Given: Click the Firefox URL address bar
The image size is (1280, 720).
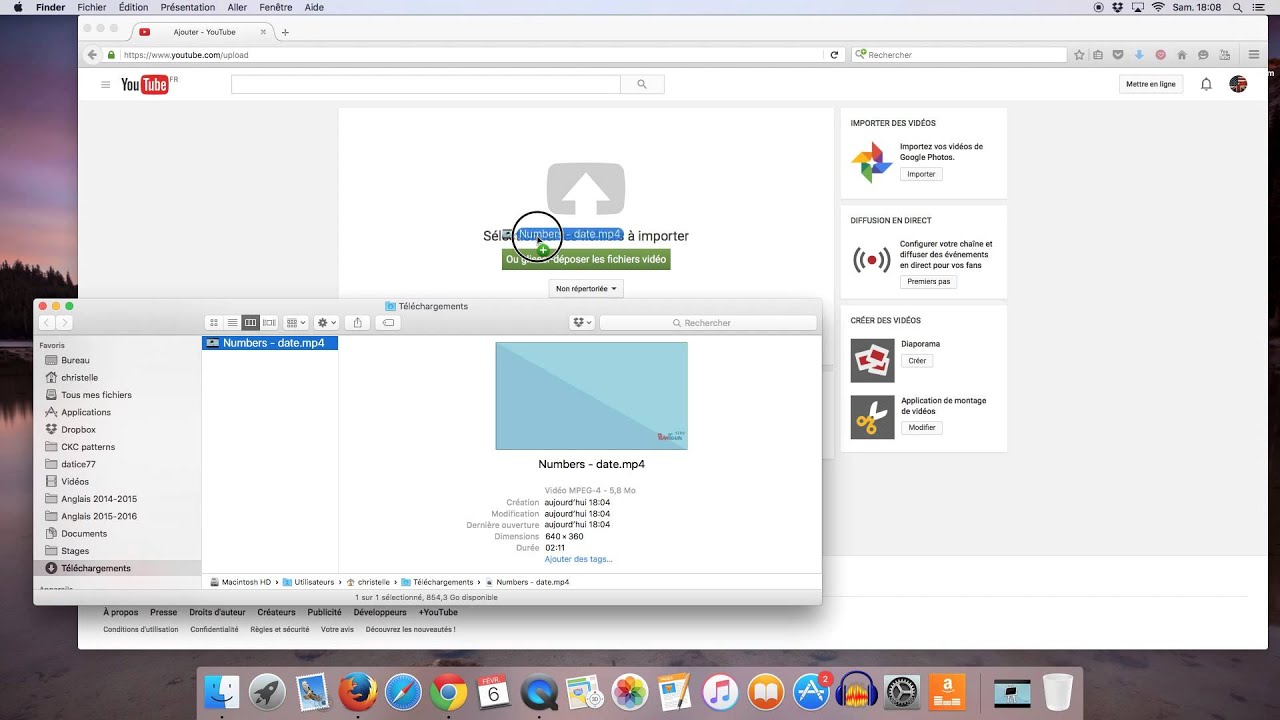Looking at the screenshot, I should [x=470, y=55].
